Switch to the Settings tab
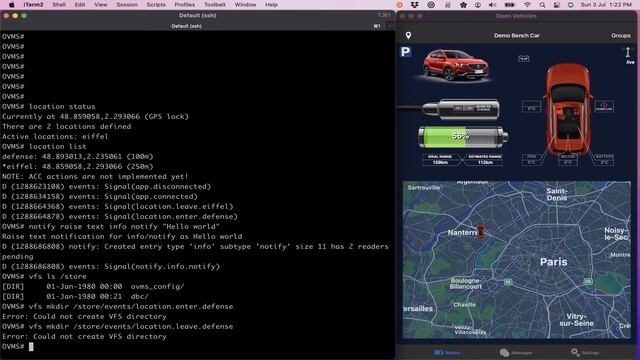The width and height of the screenshot is (640, 360). pos(585,352)
